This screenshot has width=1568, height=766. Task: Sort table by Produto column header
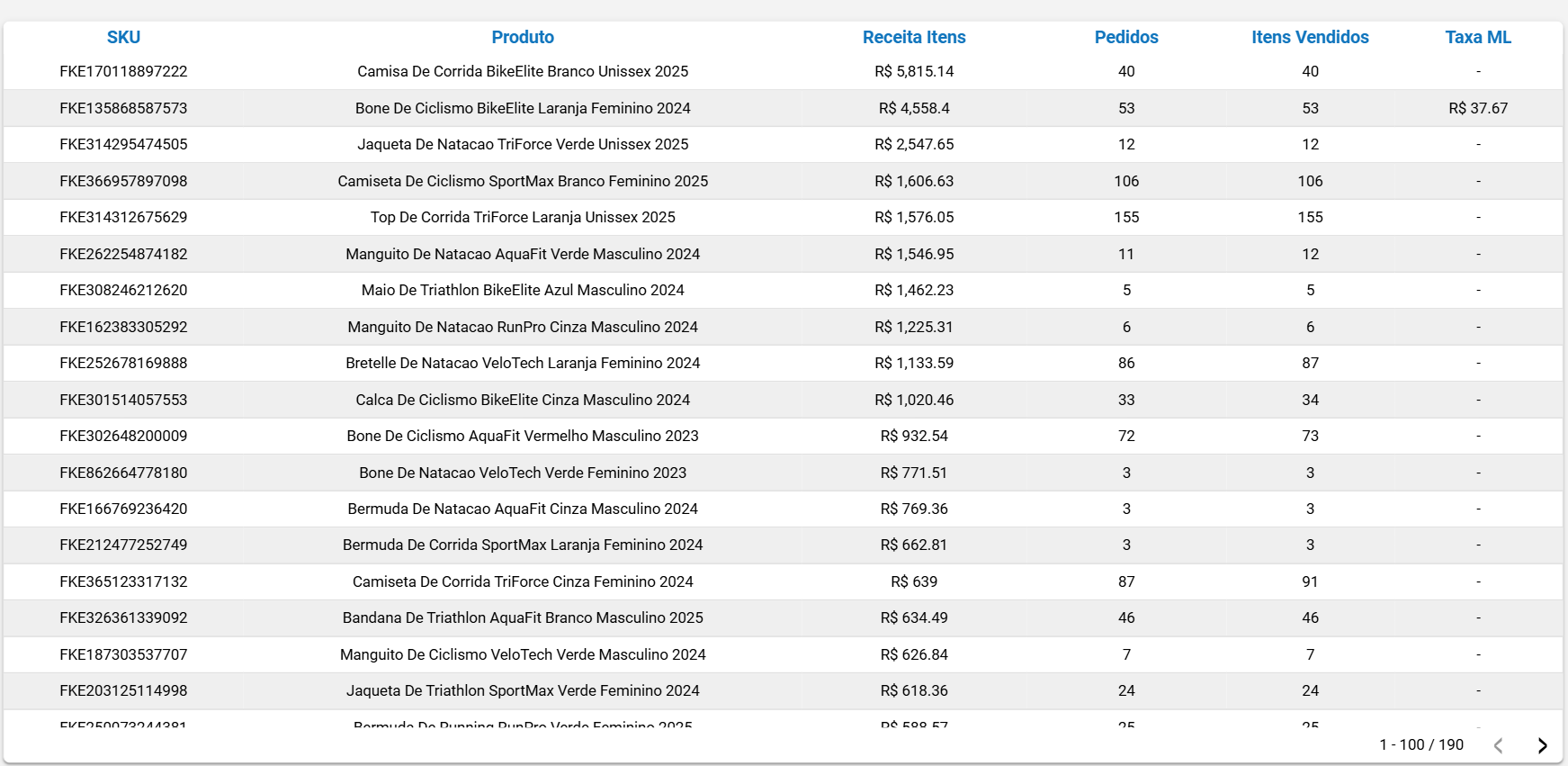coord(522,37)
